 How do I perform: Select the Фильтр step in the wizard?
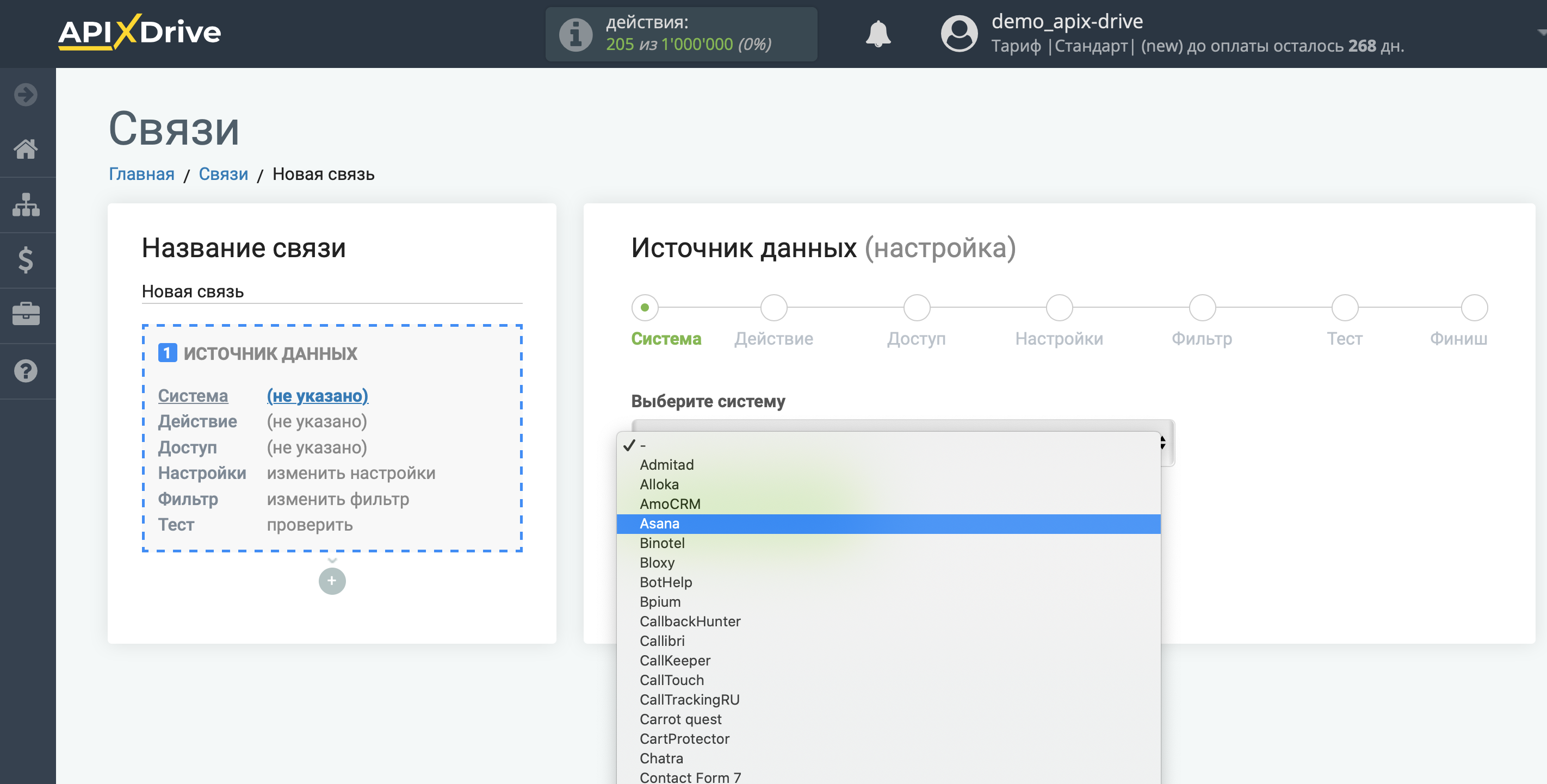[1202, 307]
